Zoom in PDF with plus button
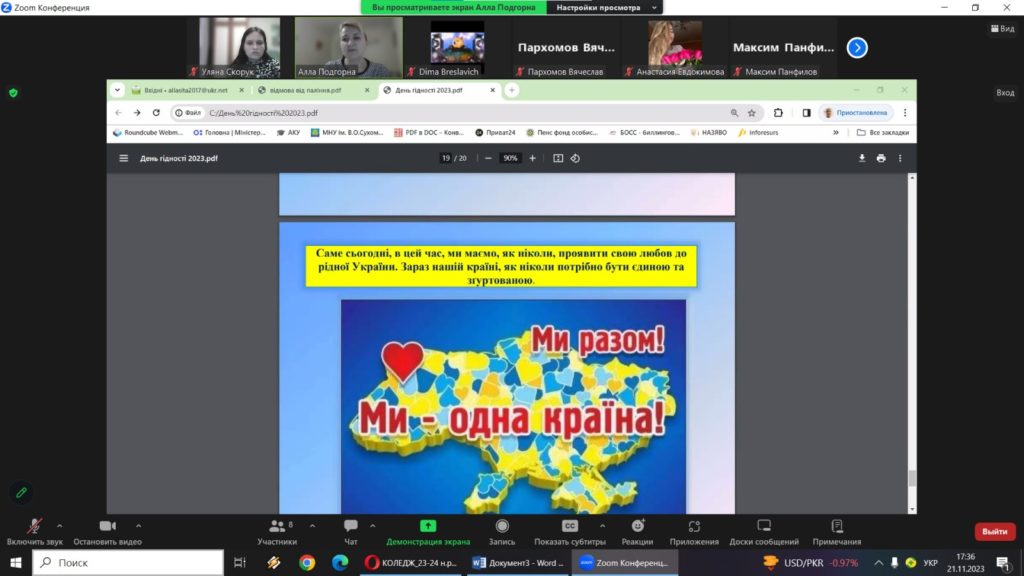Image resolution: width=1024 pixels, height=576 pixels. click(x=532, y=158)
